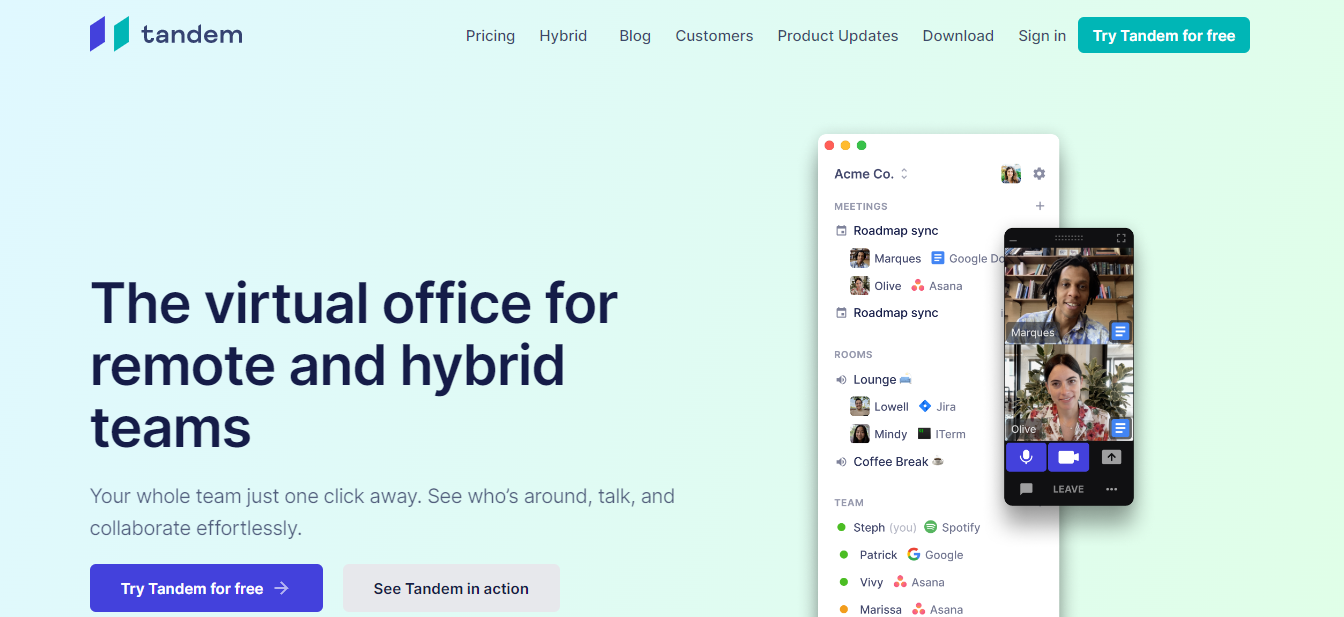Click the Google Docs icon beside Marques
The height and width of the screenshot is (617, 1344).
[937, 258]
